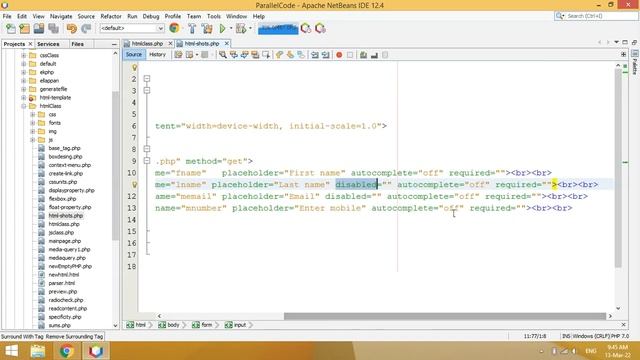Click the horizontal editor scrollbar
The width and height of the screenshot is (640, 360).
coord(445,316)
